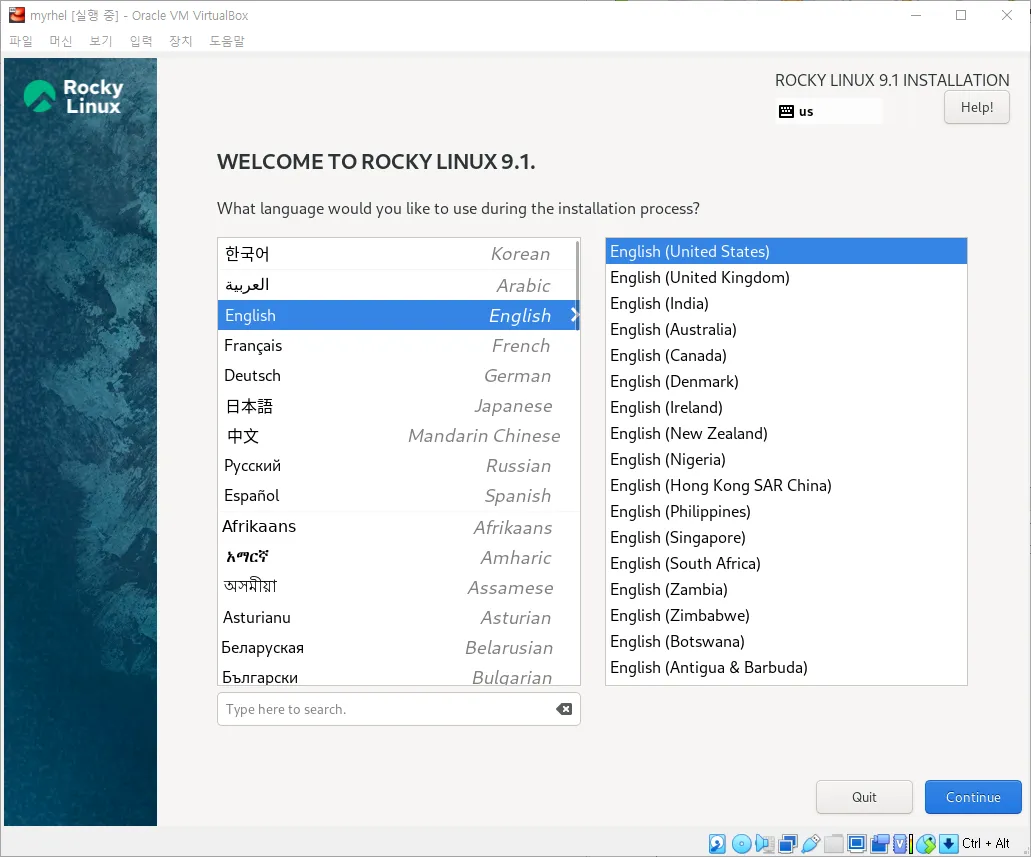This screenshot has width=1031, height=857.
Task: Select Español Spanish language
Action: point(398,496)
